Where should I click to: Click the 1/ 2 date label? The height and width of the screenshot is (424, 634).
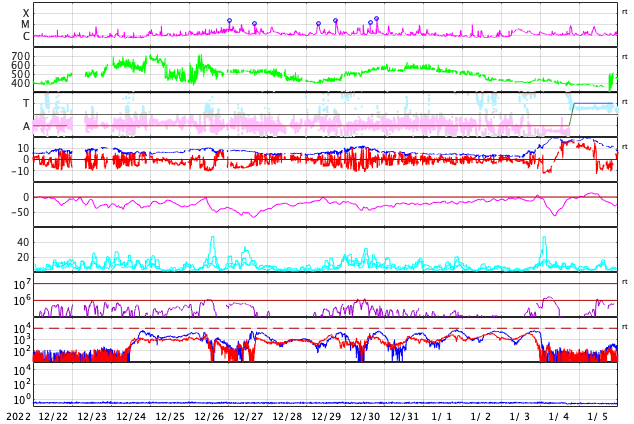point(480,417)
